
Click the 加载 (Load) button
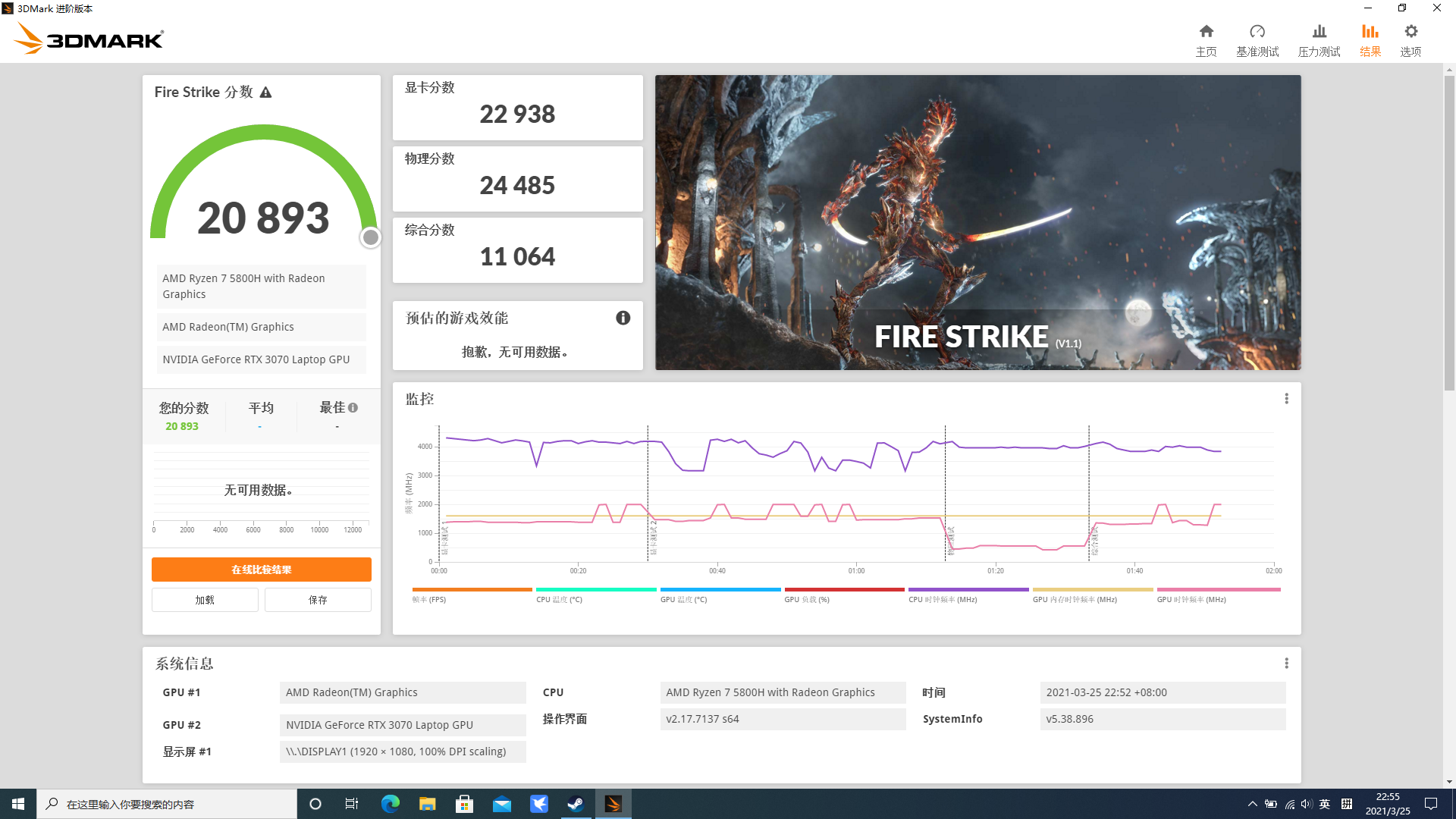tap(205, 600)
